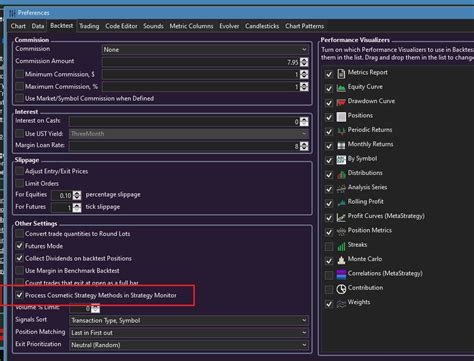Switch to the Trading tab
The height and width of the screenshot is (361, 474).
89,26
